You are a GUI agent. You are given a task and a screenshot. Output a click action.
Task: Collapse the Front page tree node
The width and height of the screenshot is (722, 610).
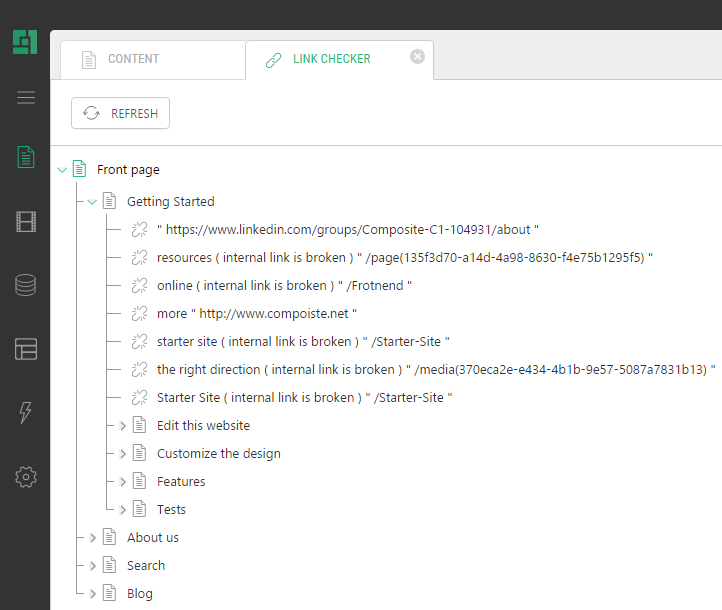click(62, 170)
